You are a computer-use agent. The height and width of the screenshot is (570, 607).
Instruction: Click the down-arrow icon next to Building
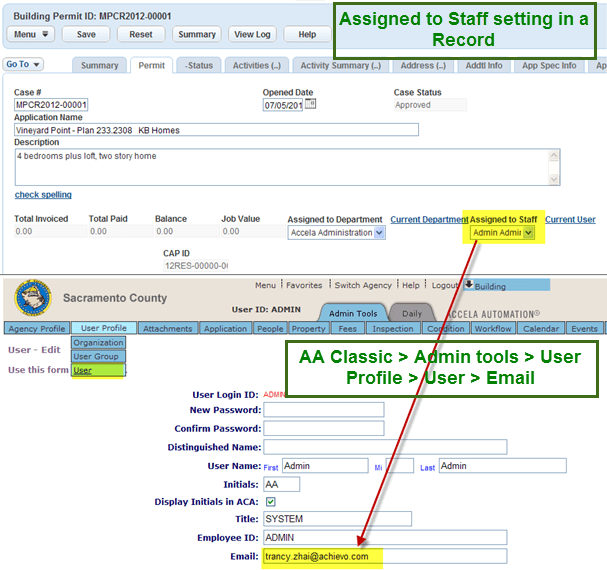(468, 285)
